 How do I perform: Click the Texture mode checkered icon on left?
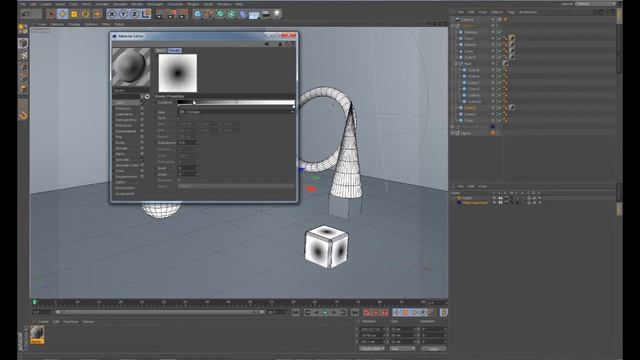23,55
